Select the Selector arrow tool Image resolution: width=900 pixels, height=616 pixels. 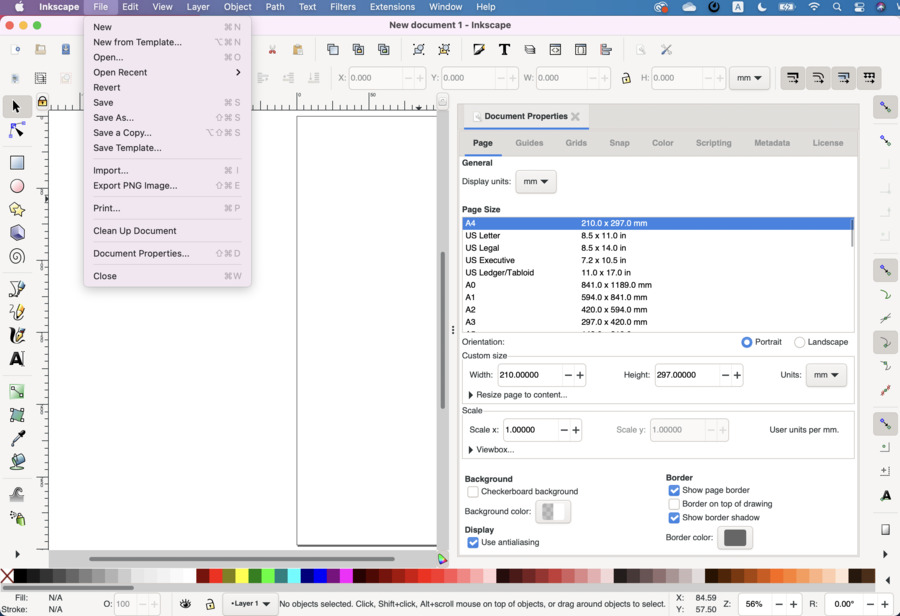(x=17, y=107)
